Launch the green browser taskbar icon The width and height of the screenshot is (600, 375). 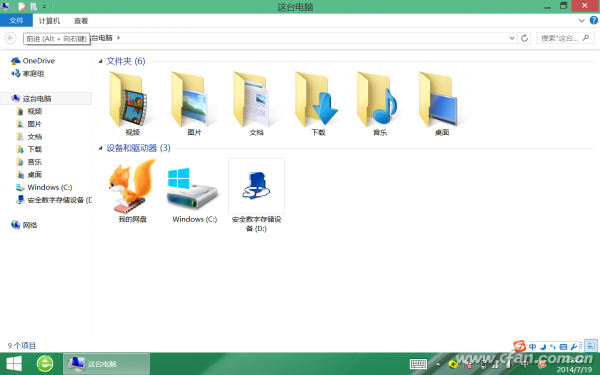click(45, 363)
